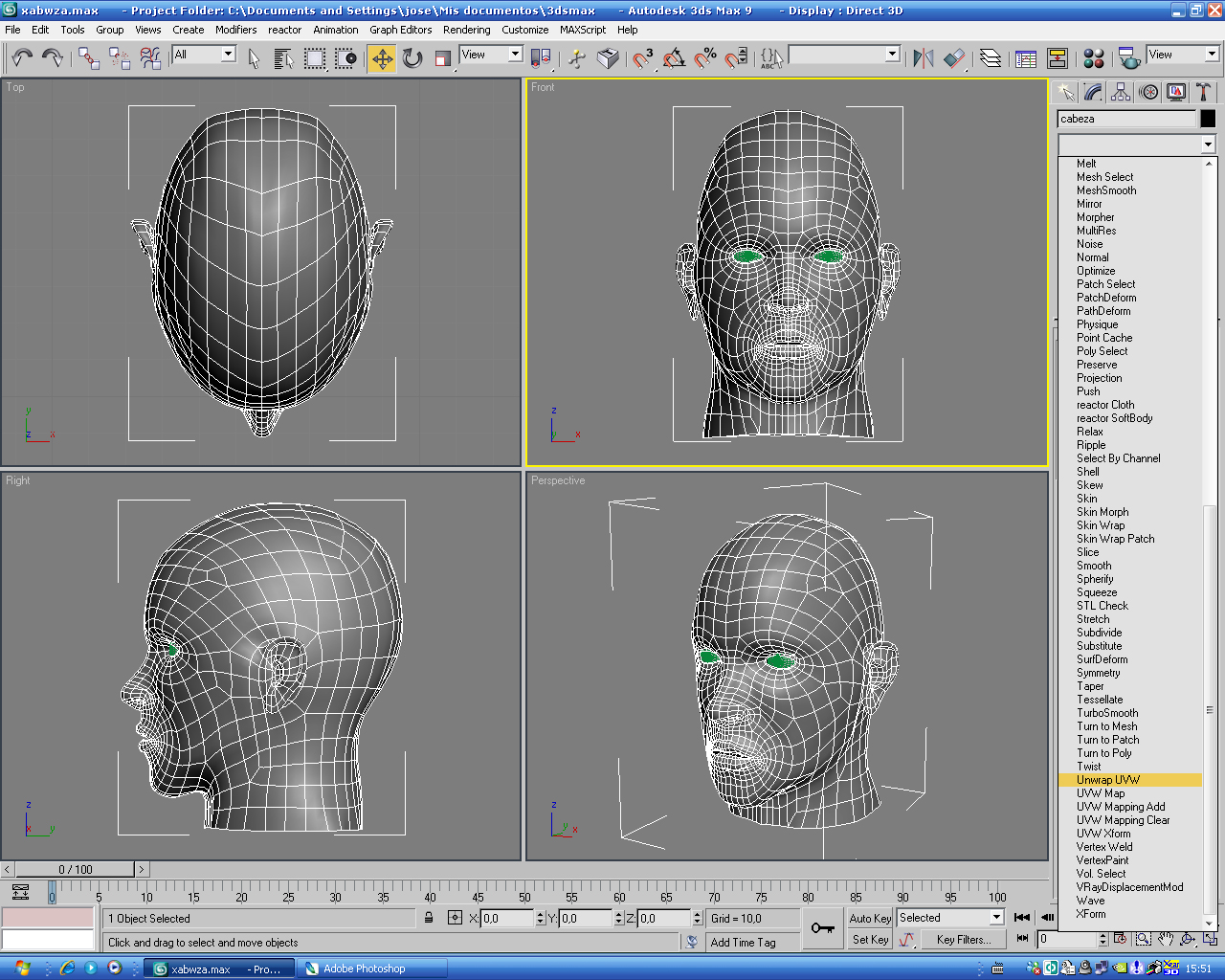
Task: Click the object name field 'cabeza'
Action: (1127, 119)
